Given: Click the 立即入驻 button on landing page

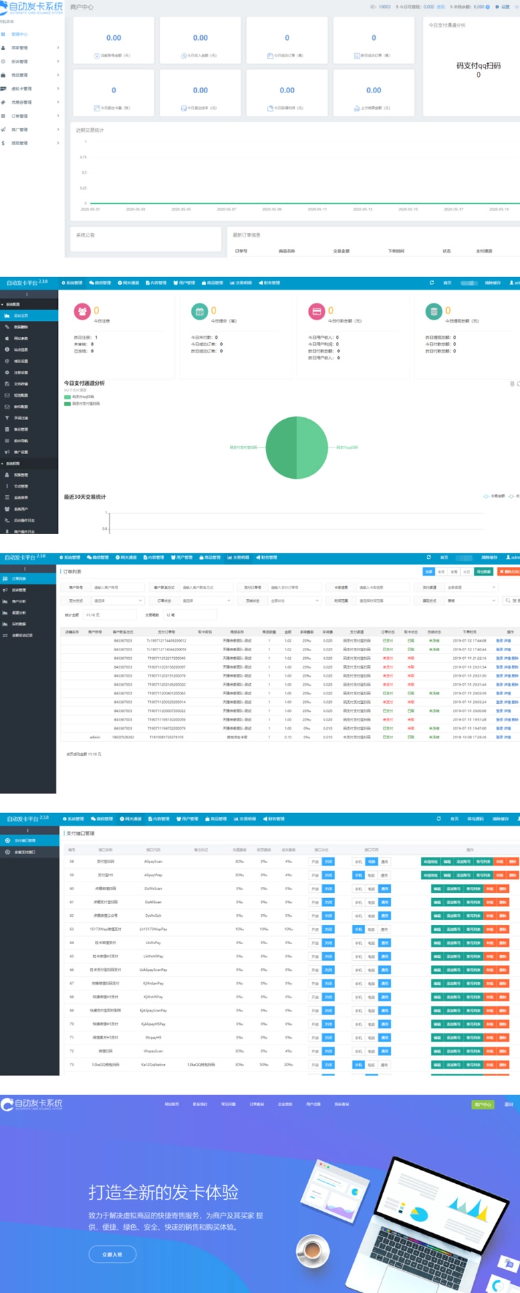Looking at the screenshot, I should click(x=112, y=1254).
